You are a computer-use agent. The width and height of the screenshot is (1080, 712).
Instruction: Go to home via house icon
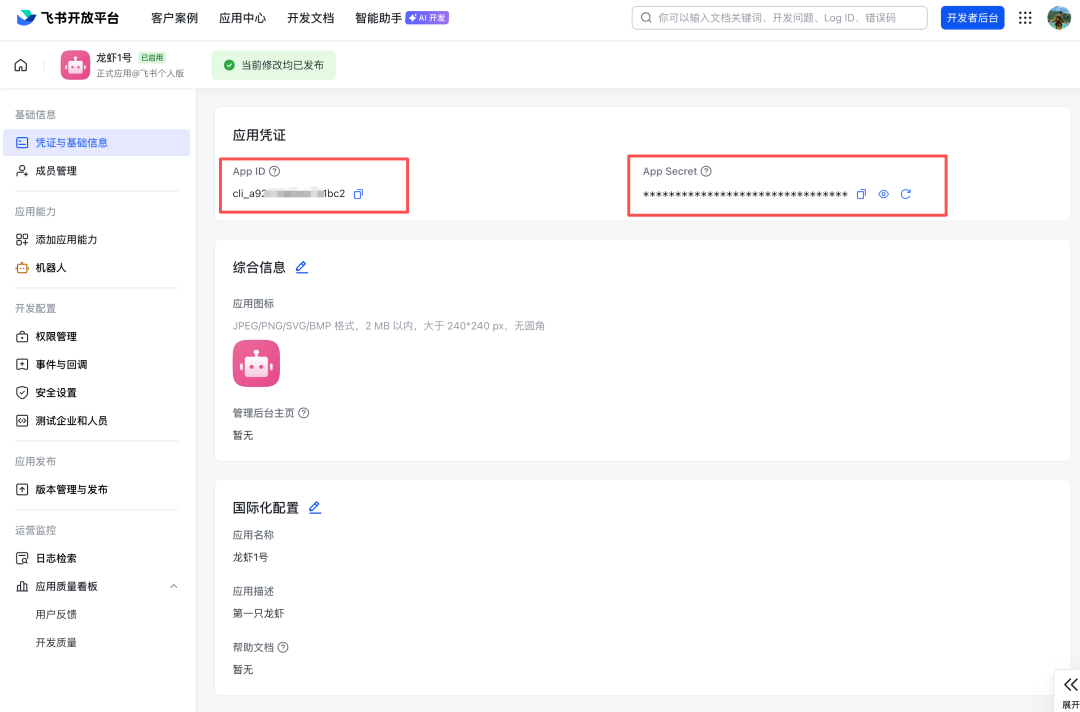tap(21, 65)
